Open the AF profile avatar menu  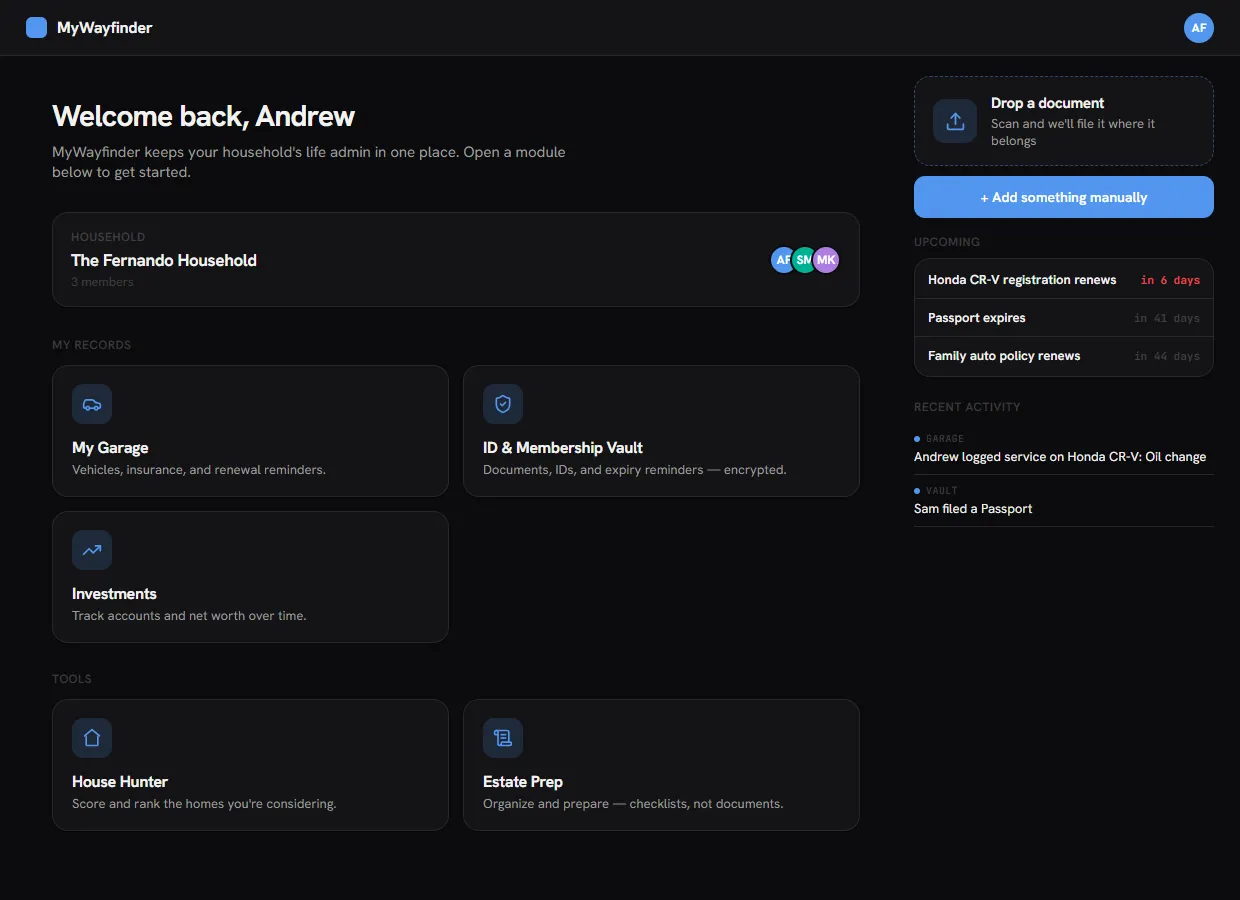point(1199,28)
